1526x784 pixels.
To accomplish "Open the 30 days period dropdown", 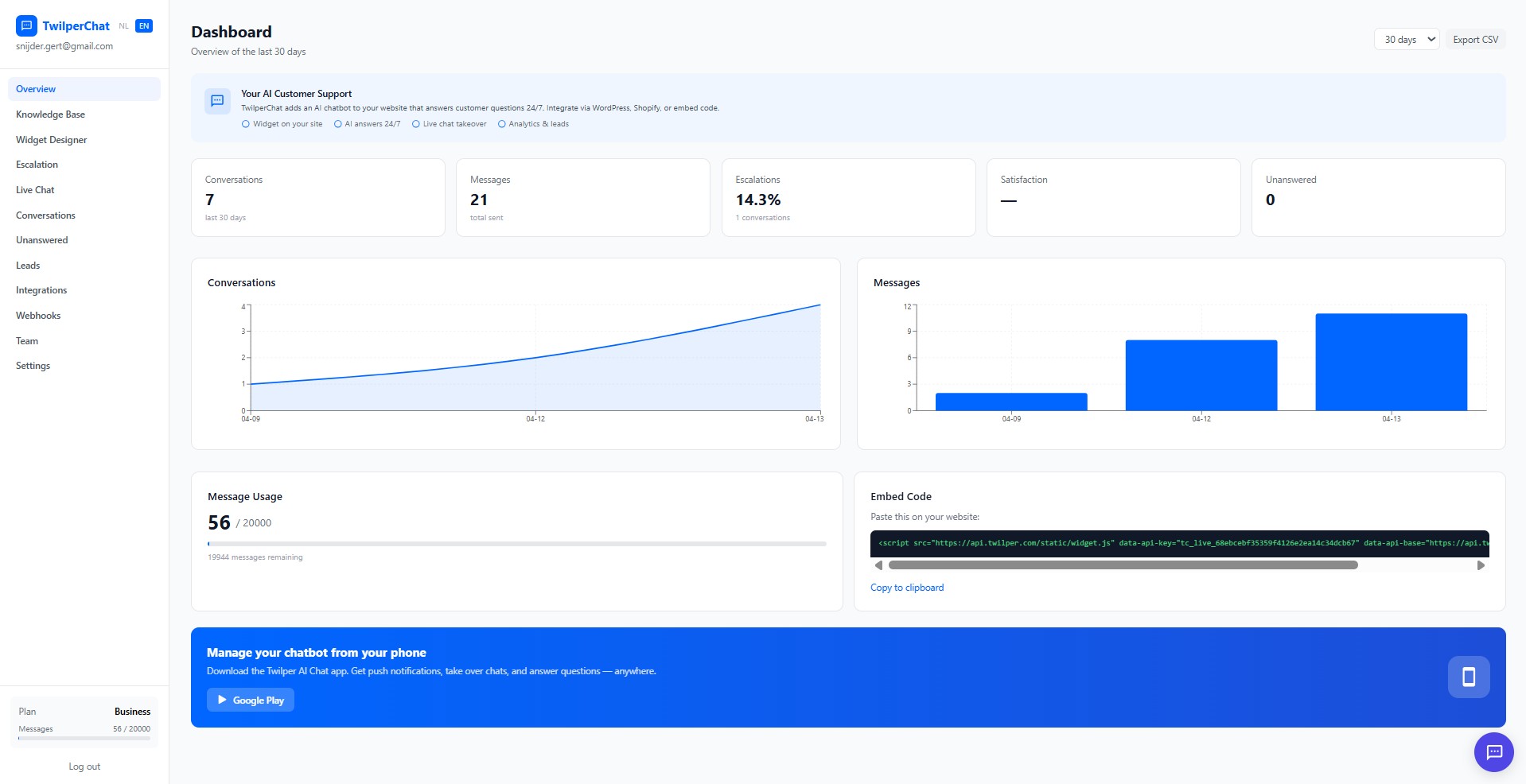I will 1407,39.
